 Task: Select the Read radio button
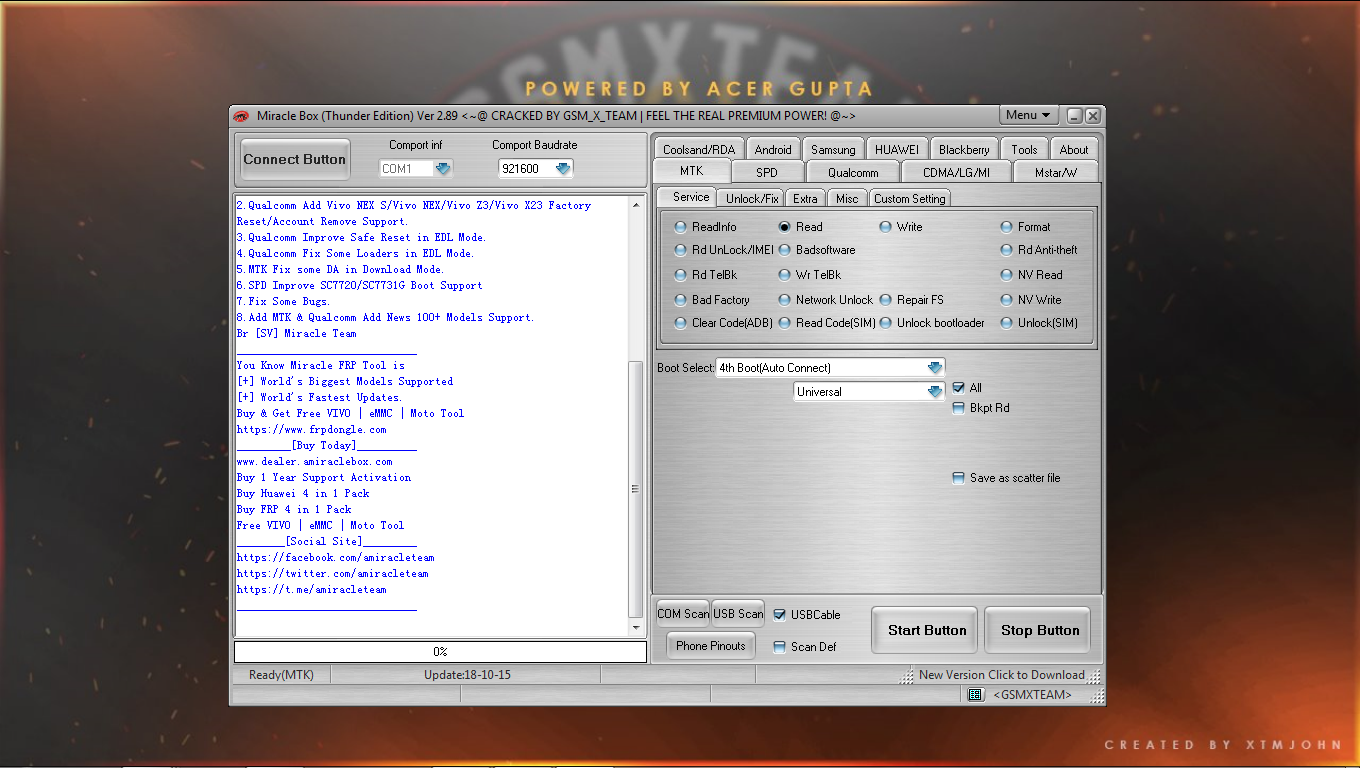[x=785, y=227]
